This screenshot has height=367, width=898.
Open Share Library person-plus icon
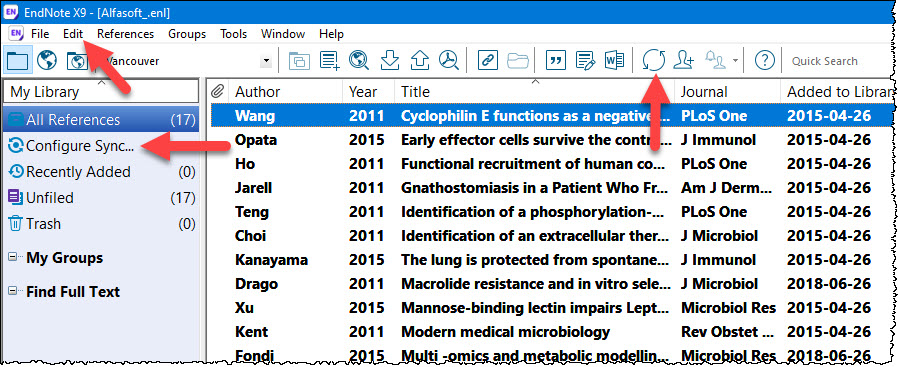point(684,60)
